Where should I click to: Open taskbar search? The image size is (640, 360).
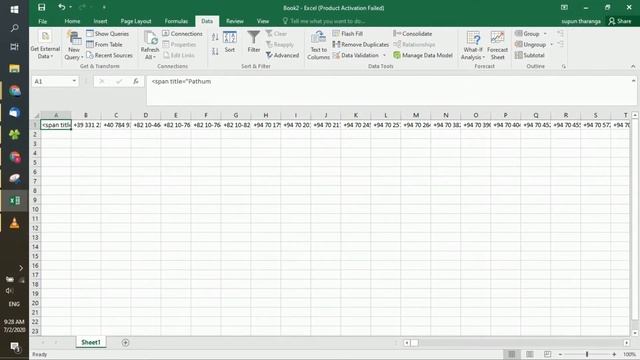click(x=14, y=28)
